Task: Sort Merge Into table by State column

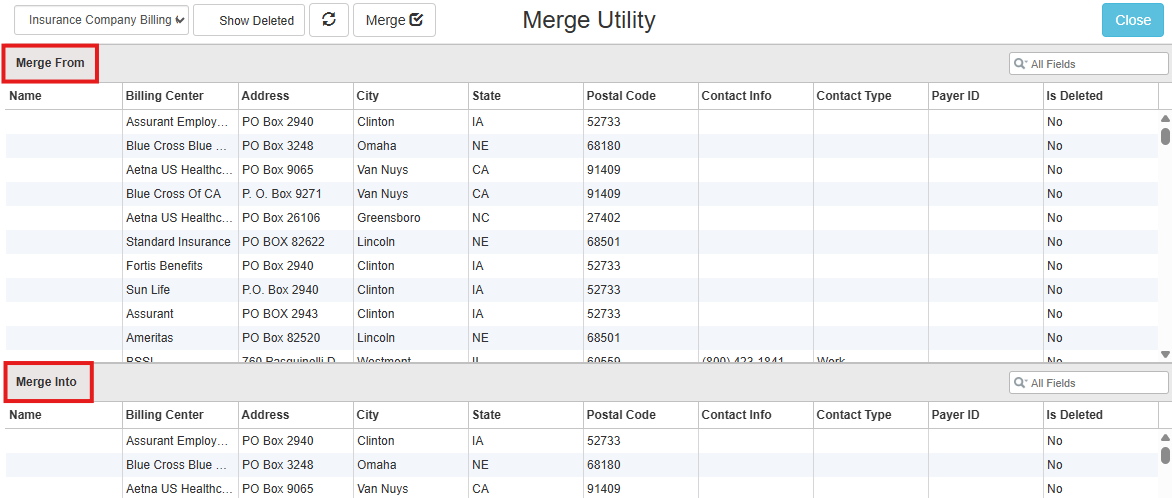Action: coord(525,415)
